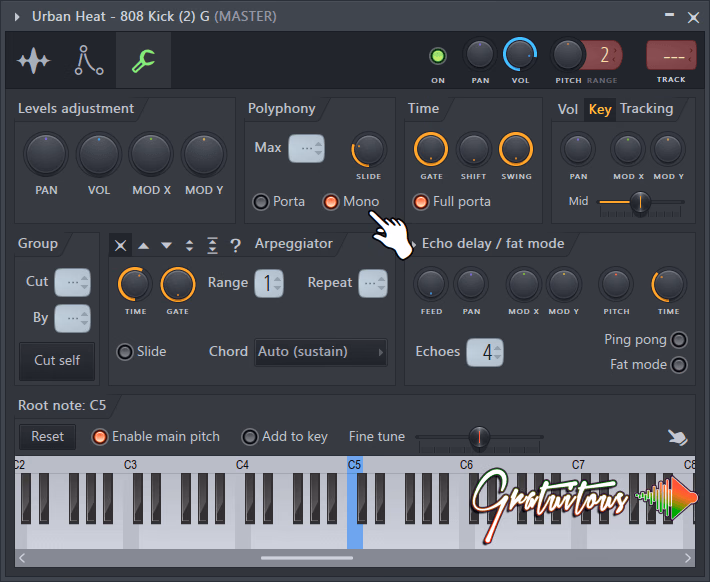The width and height of the screenshot is (710, 582).
Task: Click Levels adjustment VOL knob
Action: click(x=99, y=154)
